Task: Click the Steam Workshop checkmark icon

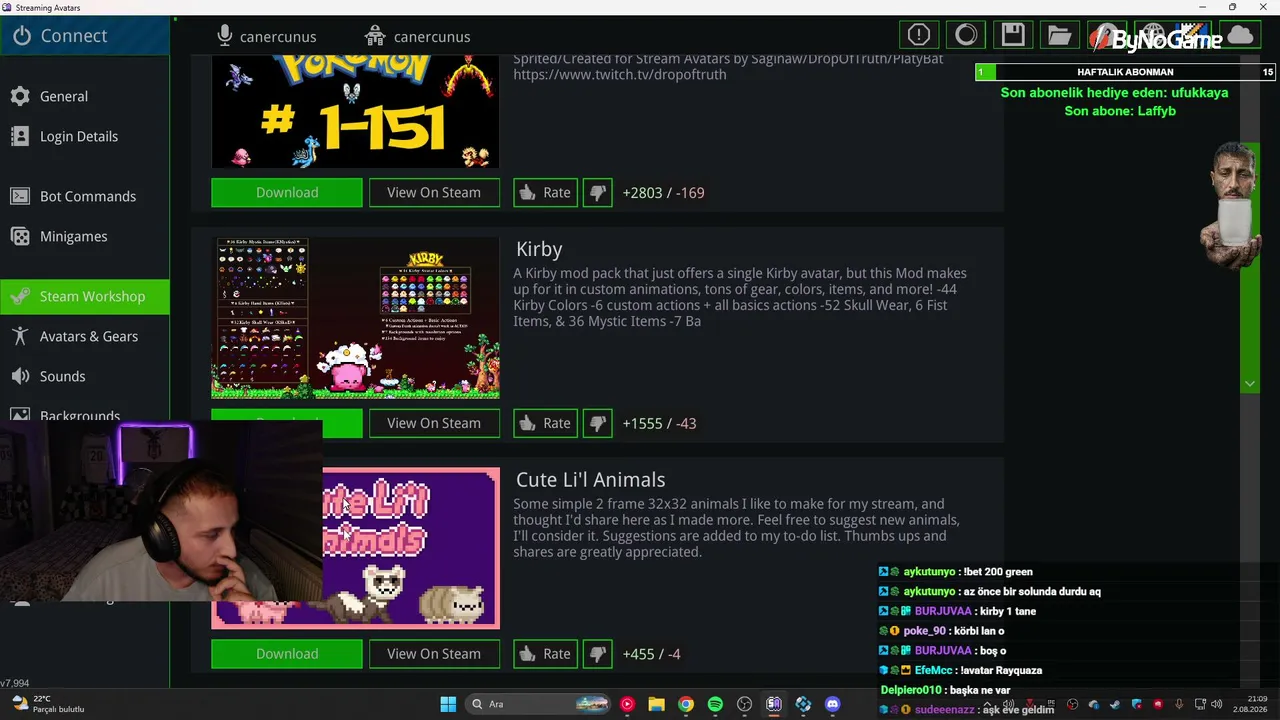Action: 20,296
